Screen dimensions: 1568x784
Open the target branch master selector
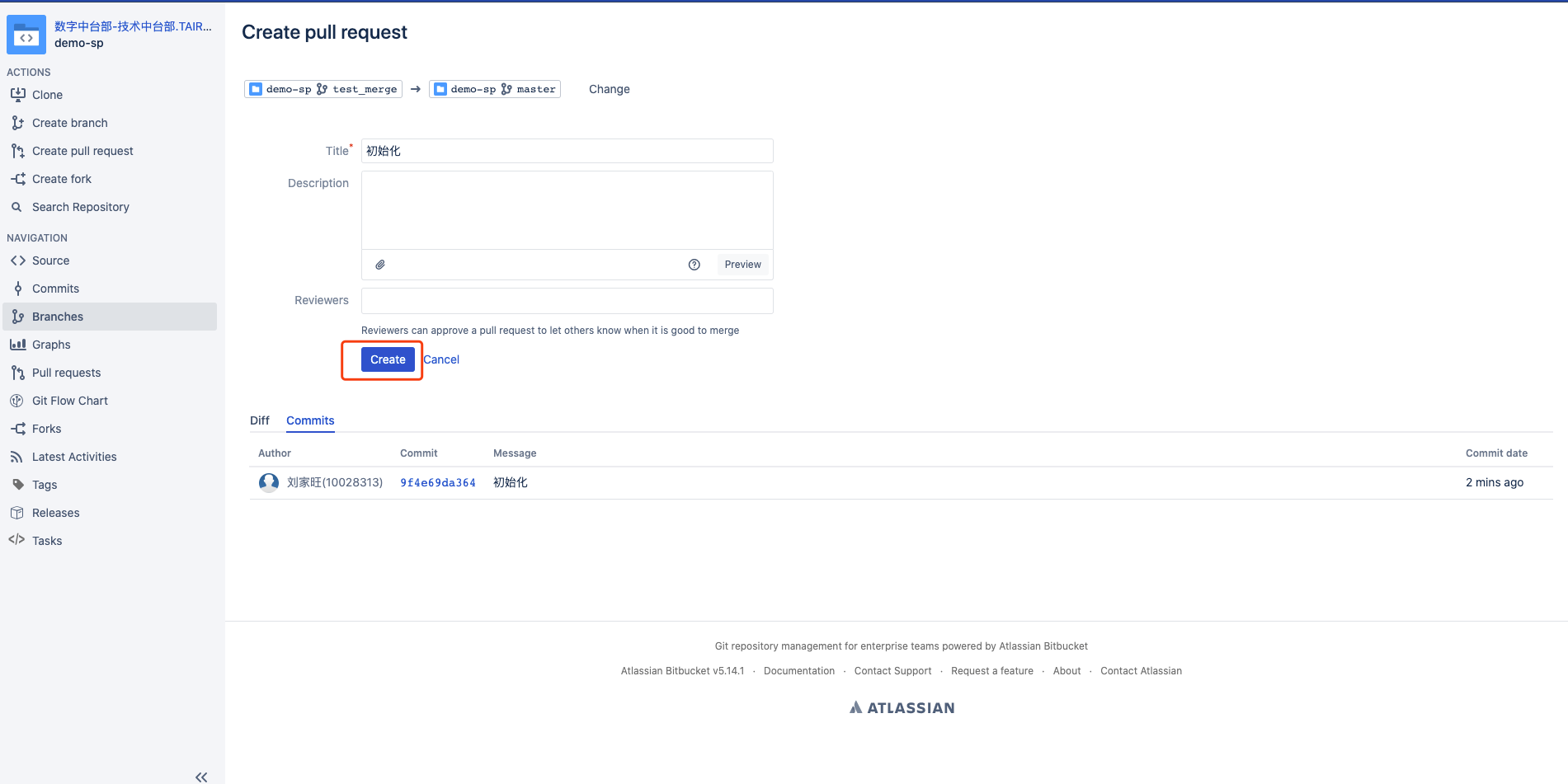tap(495, 89)
